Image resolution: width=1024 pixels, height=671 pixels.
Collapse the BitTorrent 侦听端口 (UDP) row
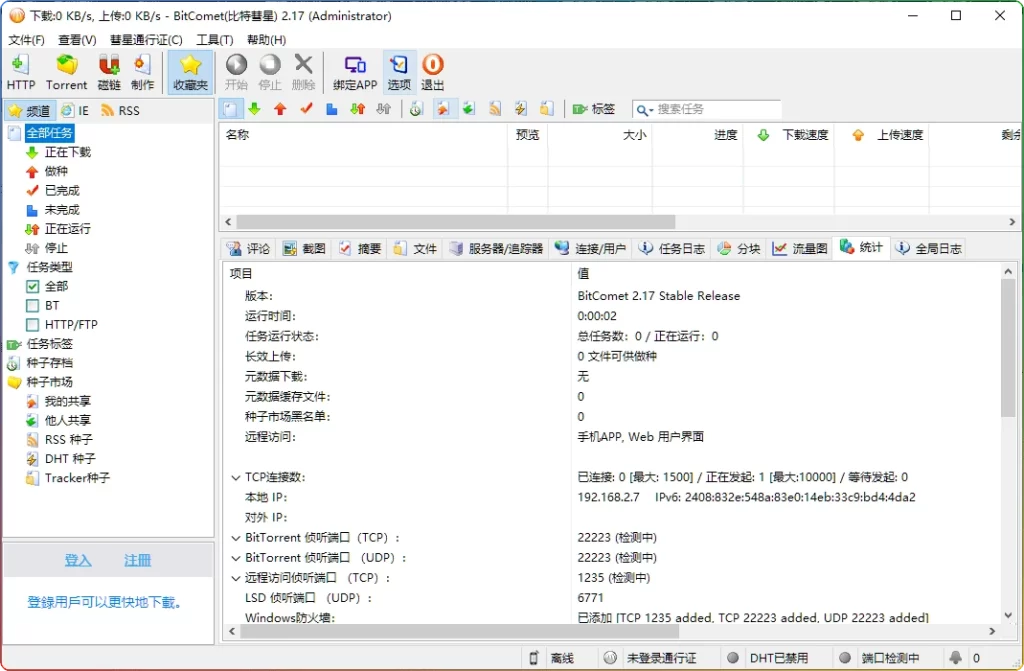235,558
